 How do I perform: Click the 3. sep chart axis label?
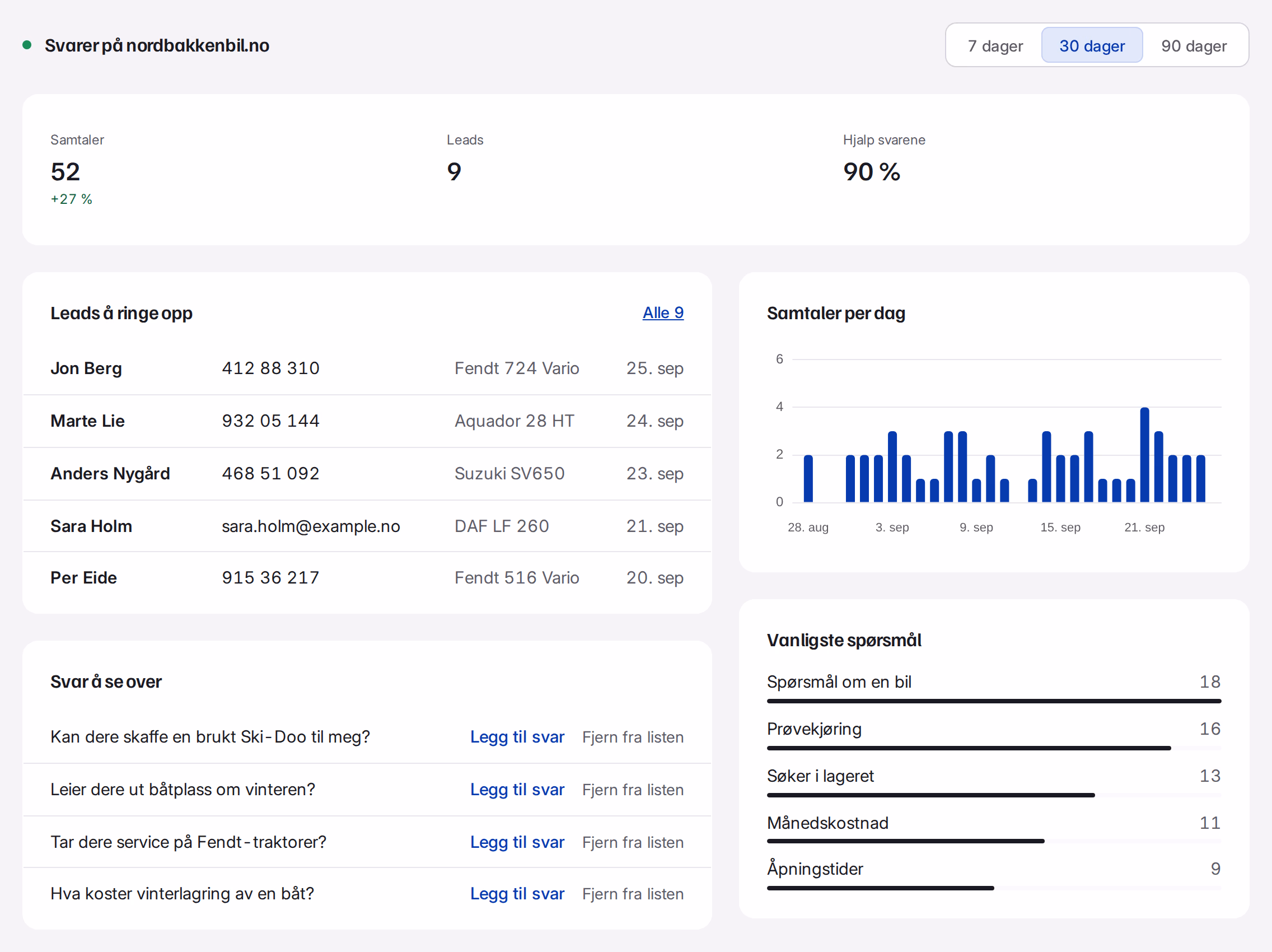point(892,527)
